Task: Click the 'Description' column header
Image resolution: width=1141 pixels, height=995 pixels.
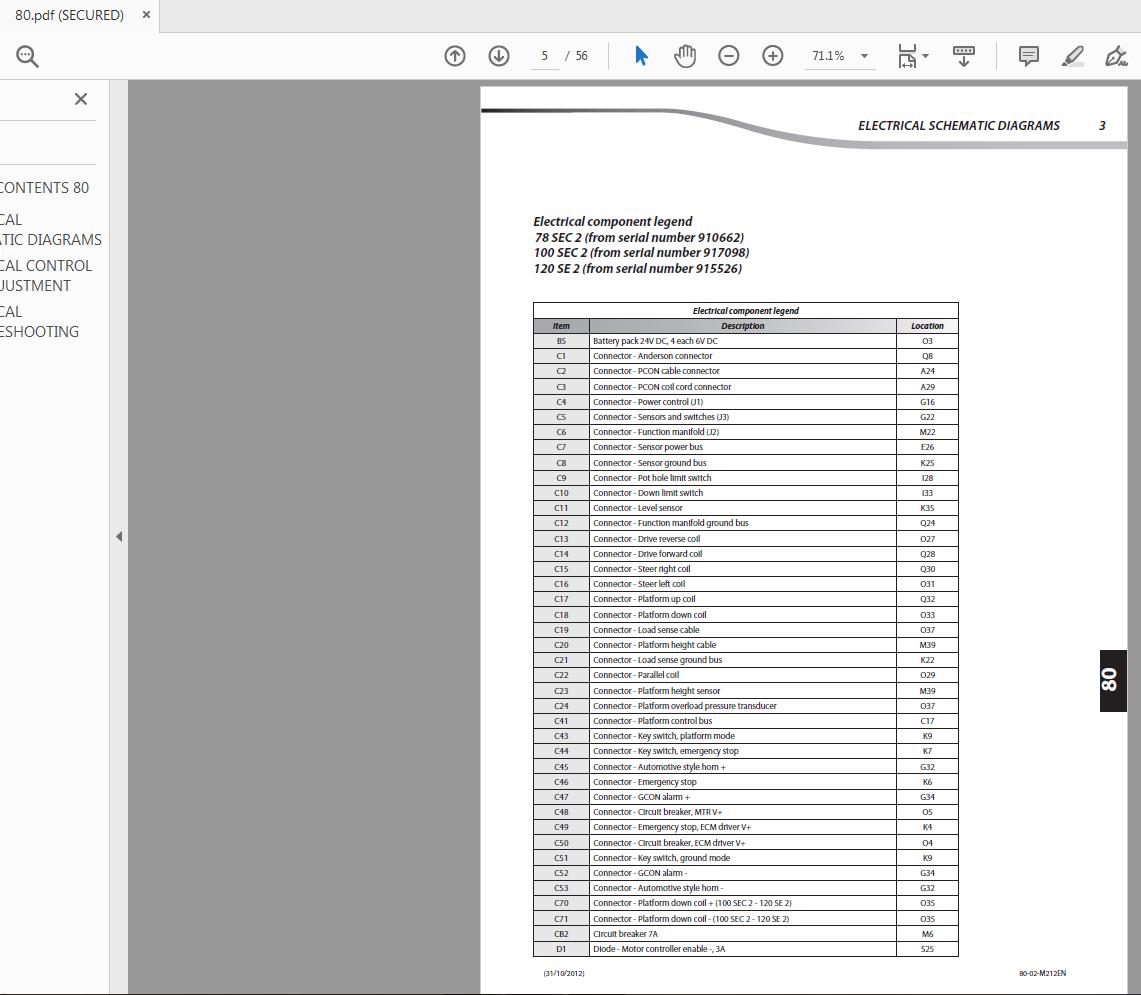Action: click(x=742, y=326)
